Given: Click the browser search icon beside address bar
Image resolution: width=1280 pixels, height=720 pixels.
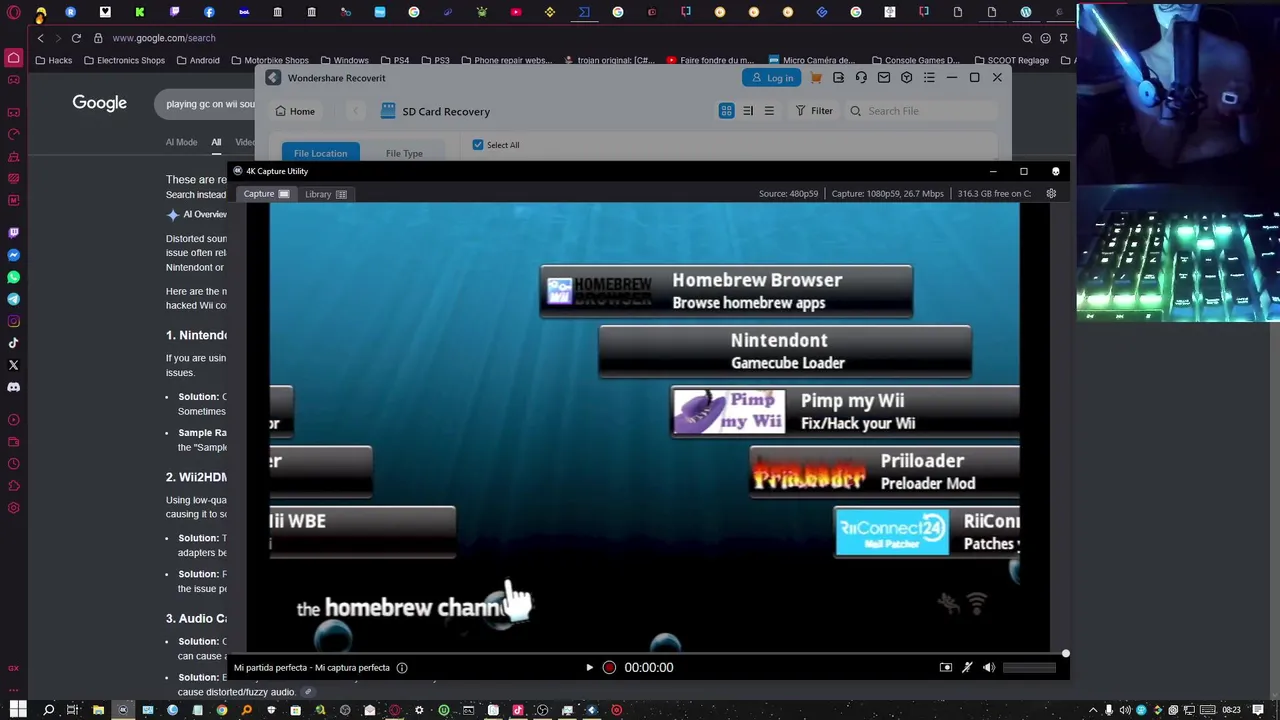Looking at the screenshot, I should coord(1027,38).
